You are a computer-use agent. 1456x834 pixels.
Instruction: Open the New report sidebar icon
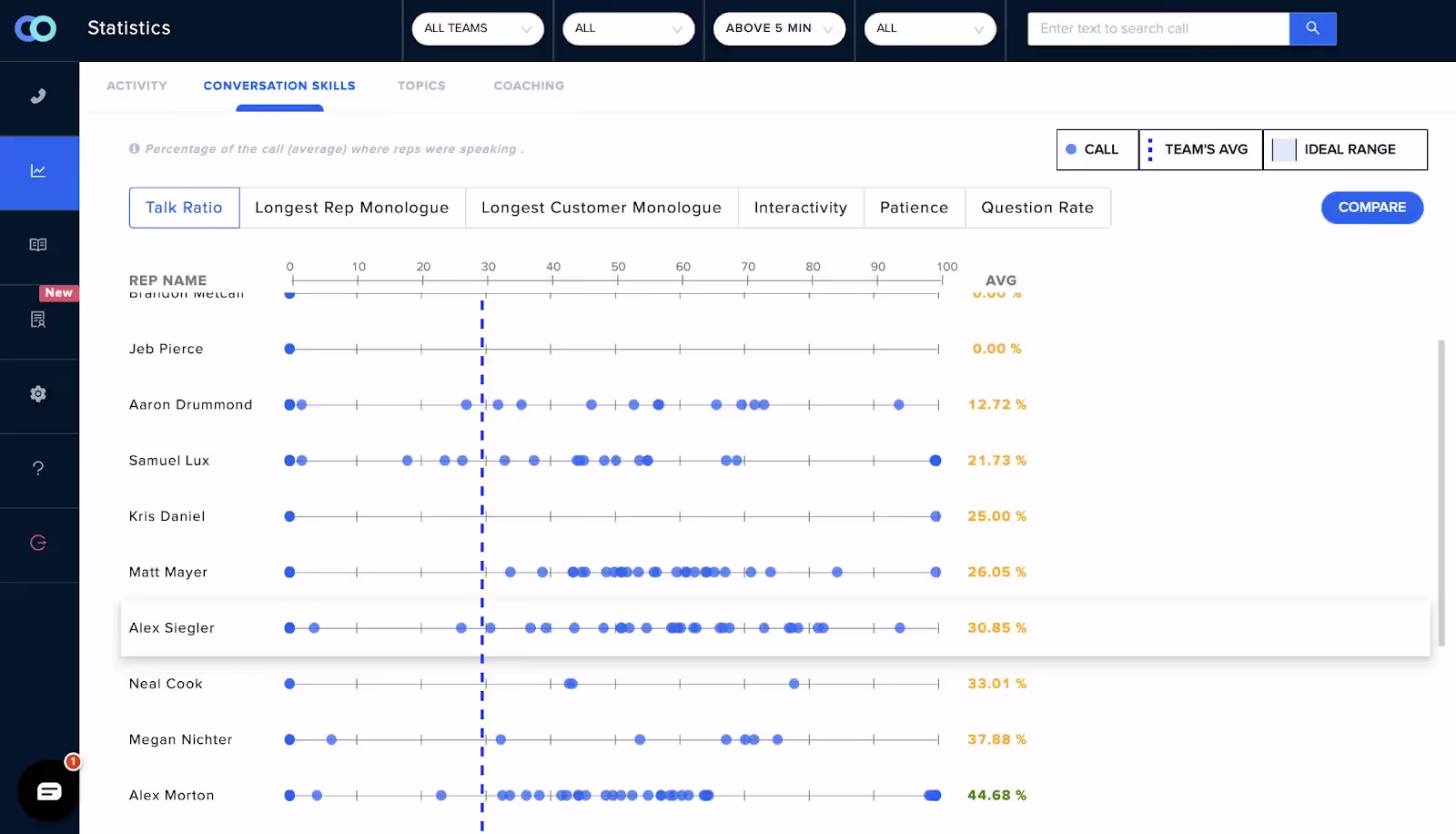(x=38, y=320)
